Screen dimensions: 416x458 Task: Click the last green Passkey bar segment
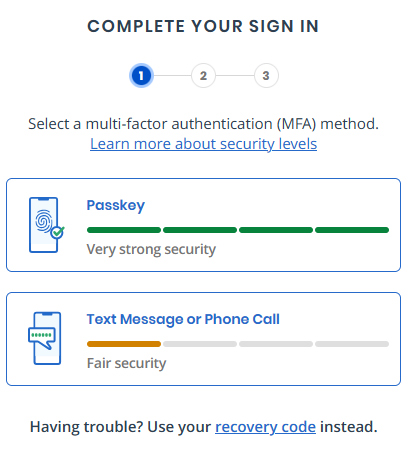(352, 230)
